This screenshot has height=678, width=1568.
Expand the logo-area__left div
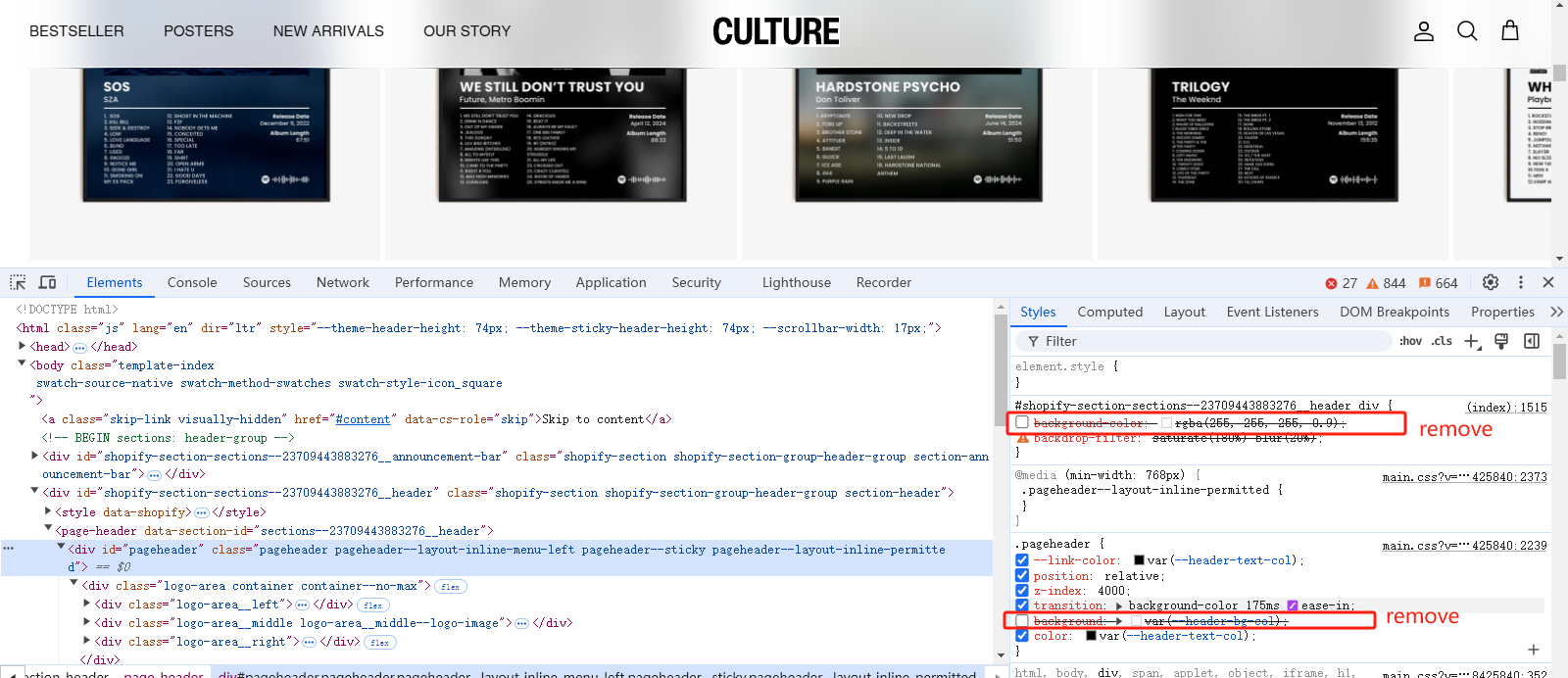pyautogui.click(x=87, y=605)
